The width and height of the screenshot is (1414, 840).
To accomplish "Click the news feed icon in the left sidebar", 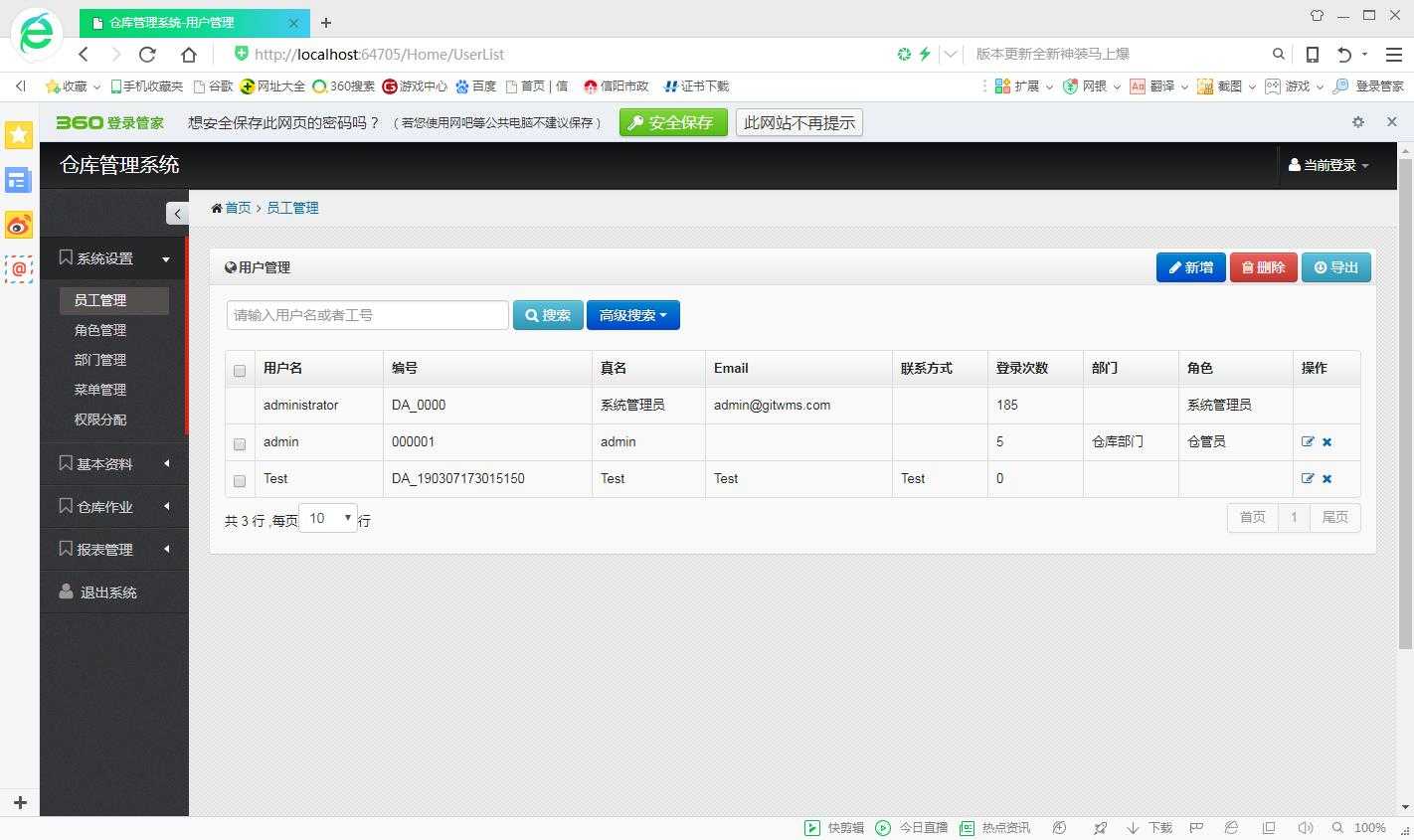I will 19,180.
